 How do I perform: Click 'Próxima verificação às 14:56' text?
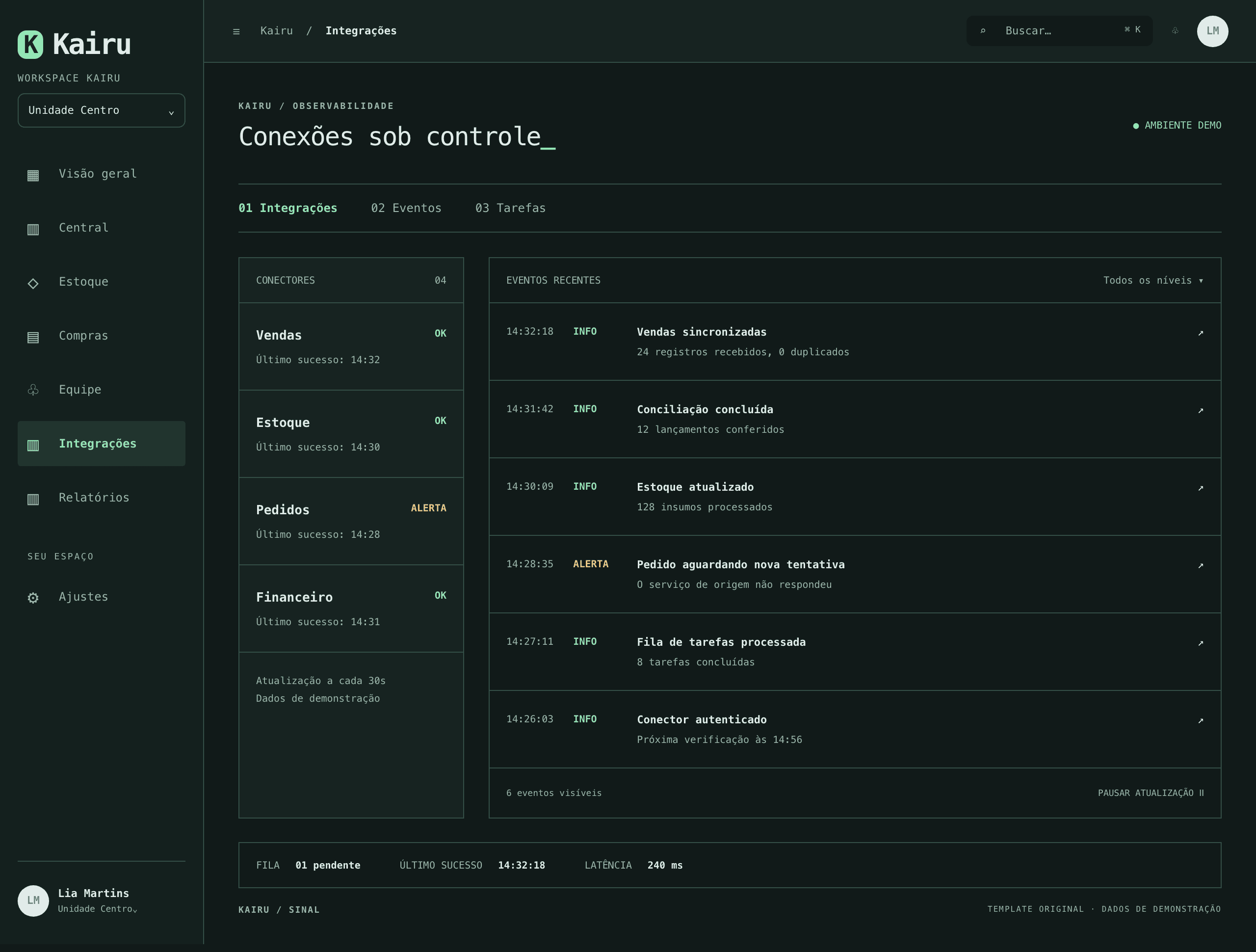tap(719, 740)
